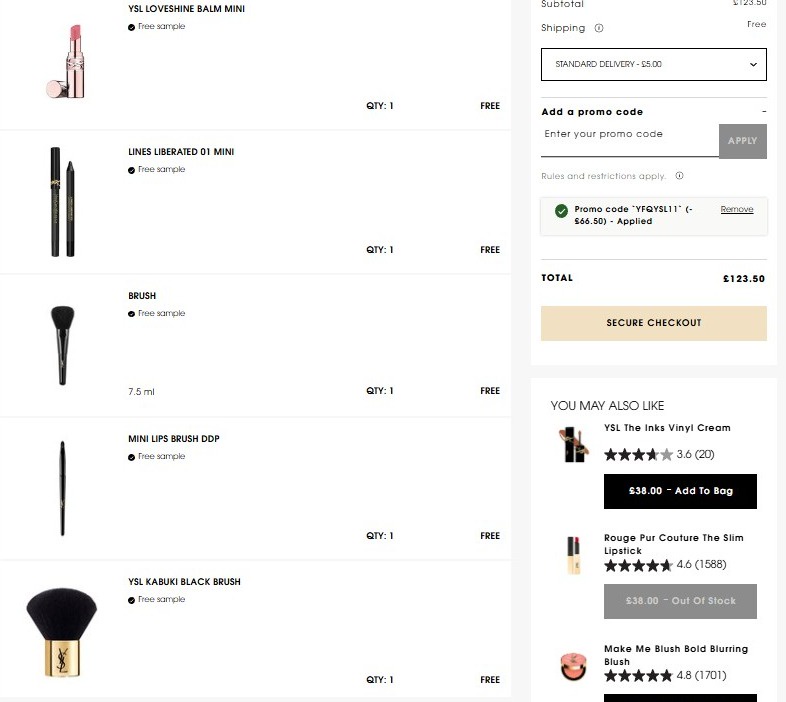This screenshot has height=702, width=786.
Task: Click the promo code input field
Action: point(629,135)
